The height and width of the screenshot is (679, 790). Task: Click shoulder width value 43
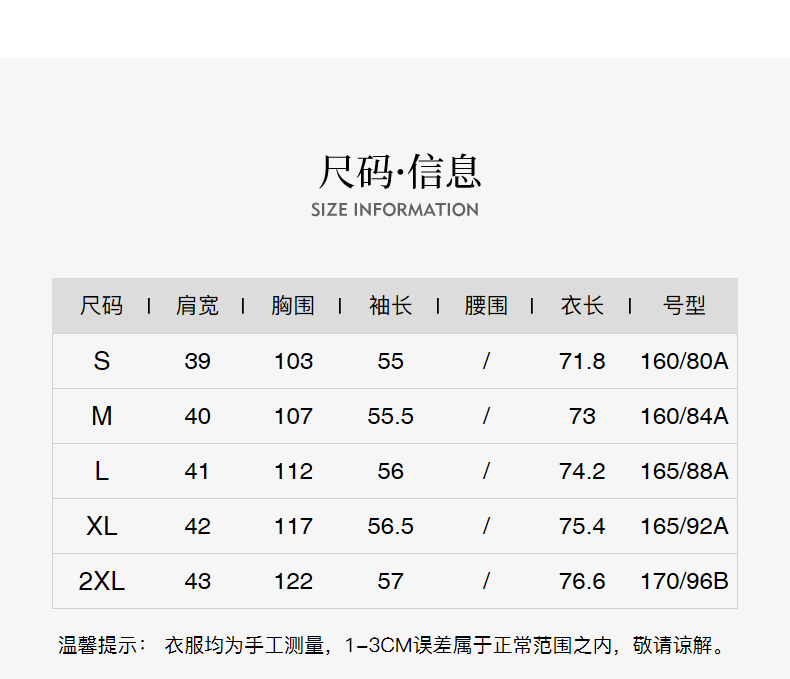pos(197,581)
